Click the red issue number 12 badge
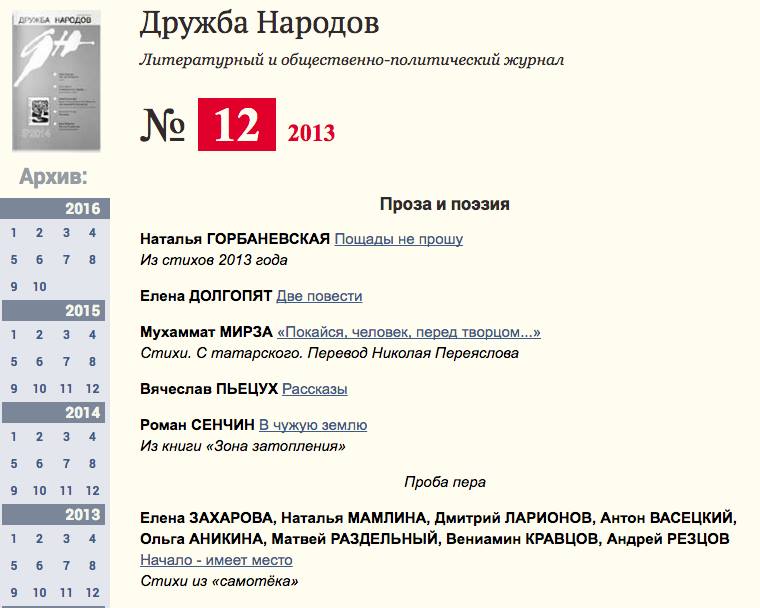Screen dimensions: 760x608 pos(237,125)
